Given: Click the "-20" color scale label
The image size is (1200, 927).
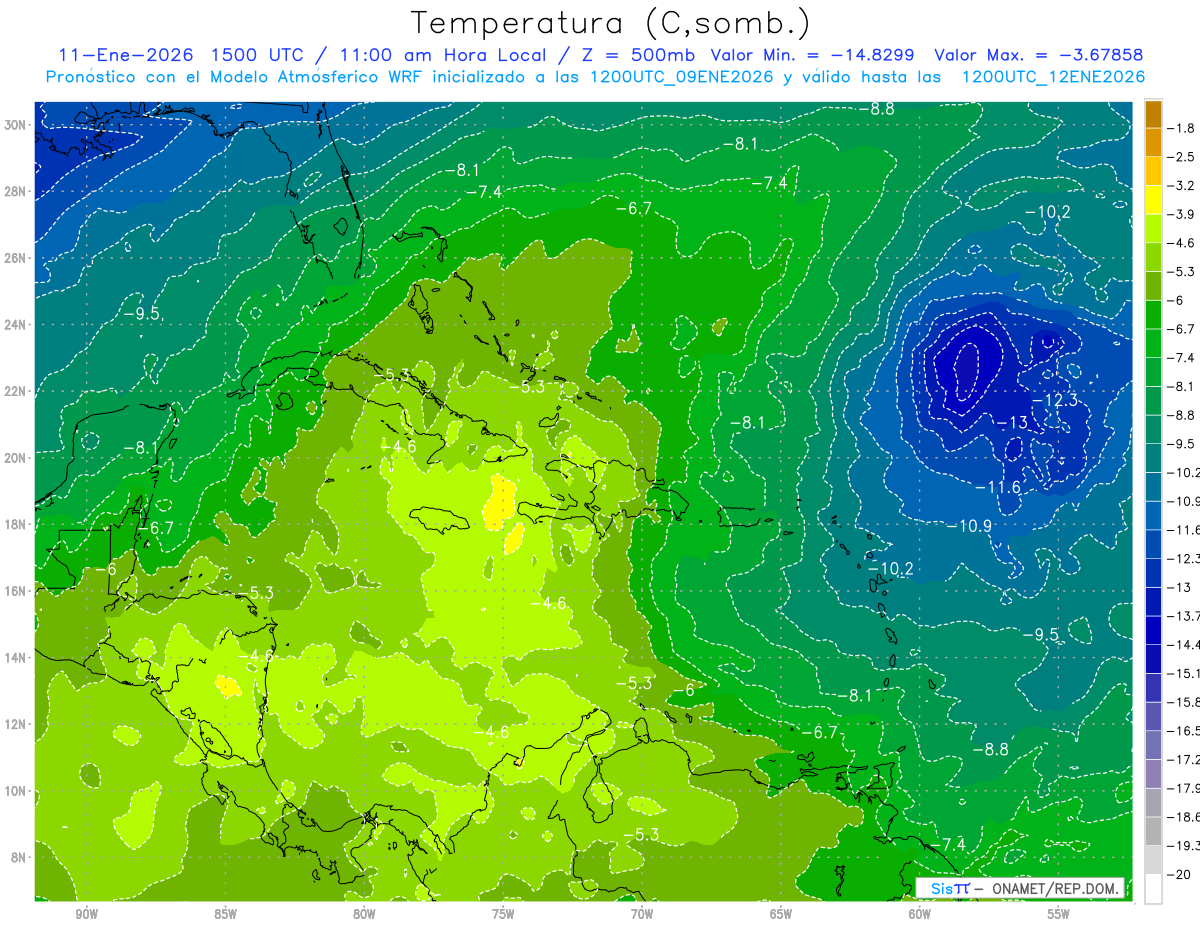Looking at the screenshot, I should tap(1180, 875).
